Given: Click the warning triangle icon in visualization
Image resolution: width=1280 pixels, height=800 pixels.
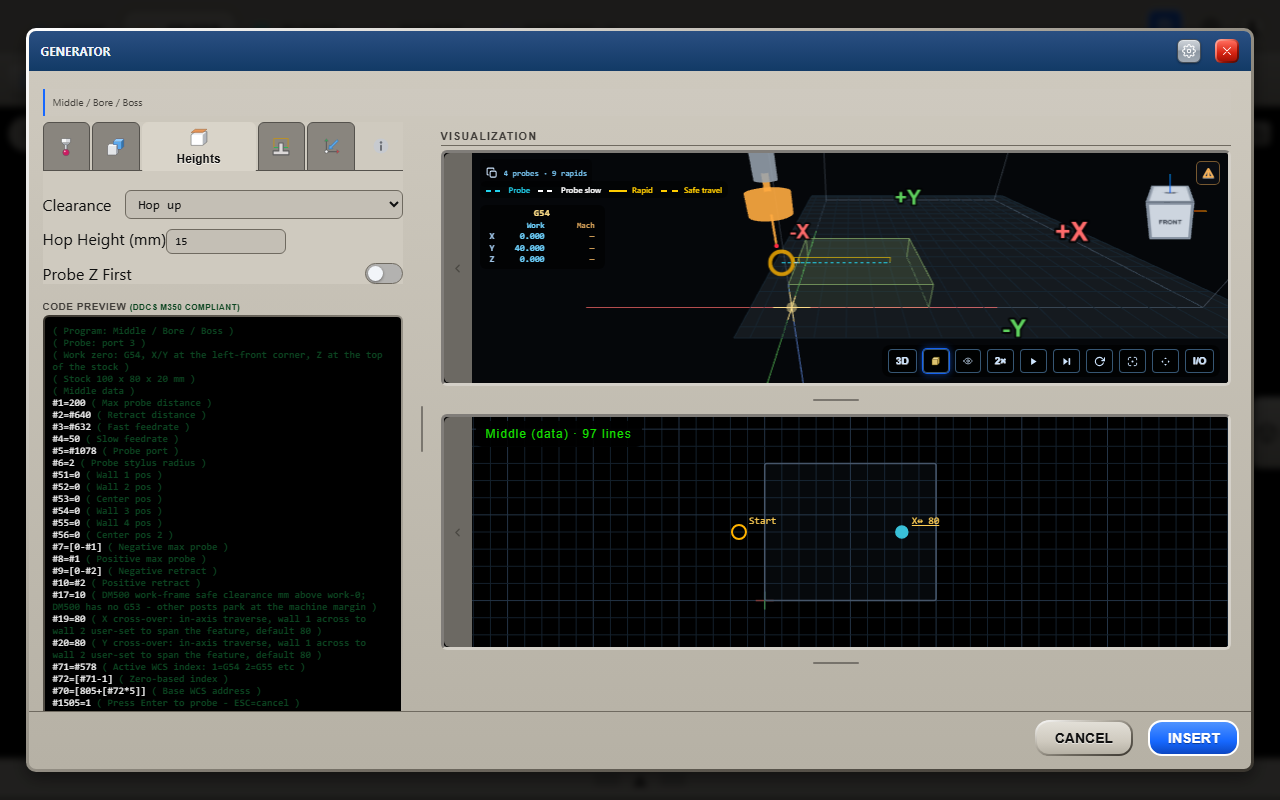Looking at the screenshot, I should pyautogui.click(x=1208, y=173).
